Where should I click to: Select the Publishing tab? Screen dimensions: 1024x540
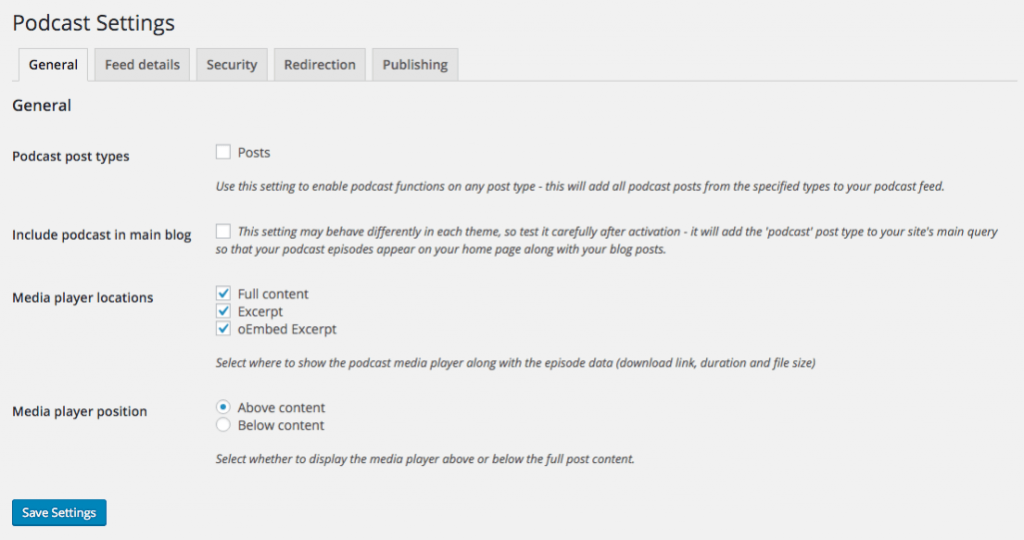(415, 65)
